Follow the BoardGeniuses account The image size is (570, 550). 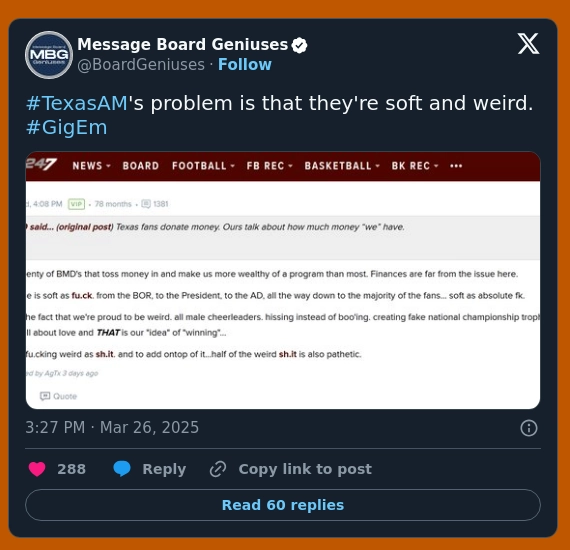point(245,65)
